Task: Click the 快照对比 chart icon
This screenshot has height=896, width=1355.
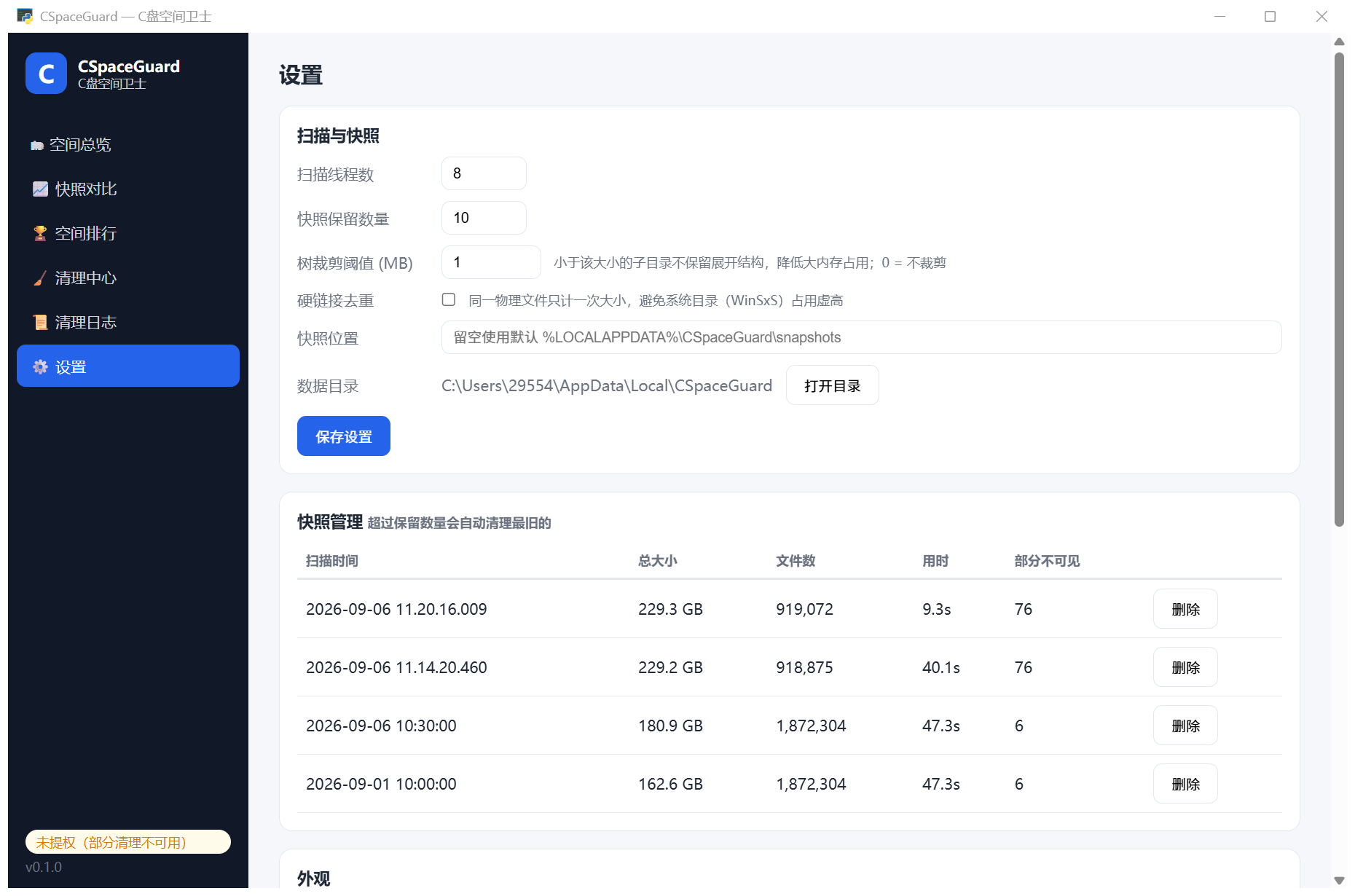Action: [40, 189]
